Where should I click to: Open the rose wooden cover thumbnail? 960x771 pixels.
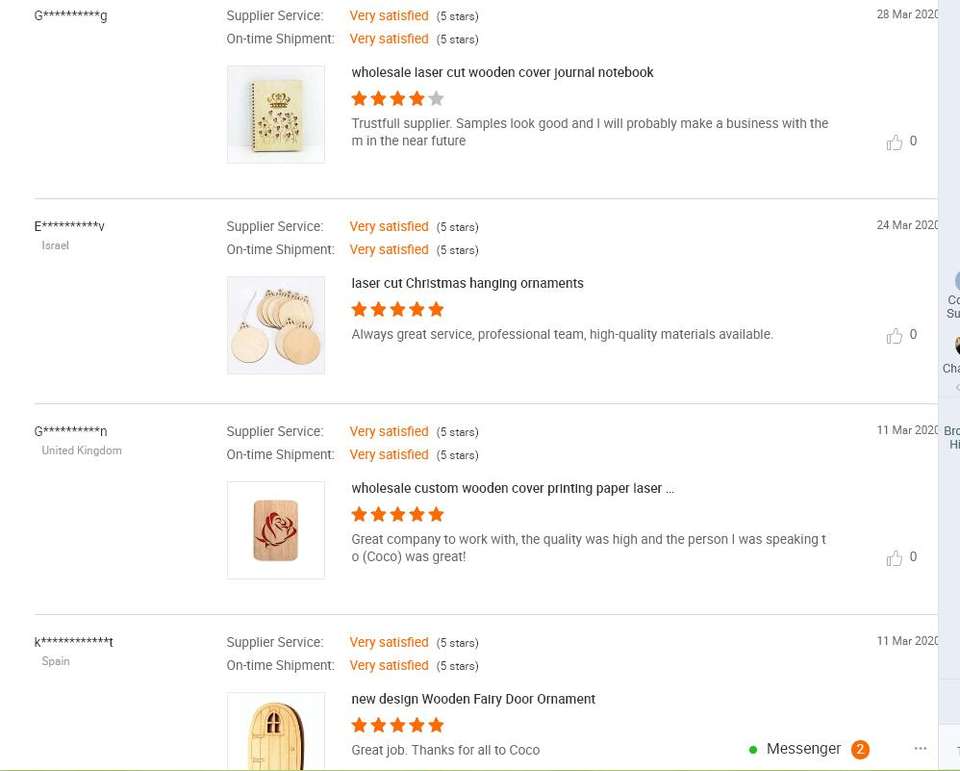point(276,530)
